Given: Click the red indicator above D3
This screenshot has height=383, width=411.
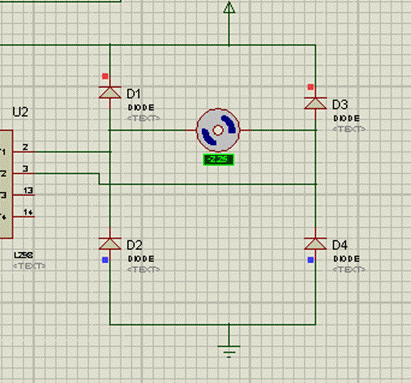Looking at the screenshot, I should pos(311,87).
